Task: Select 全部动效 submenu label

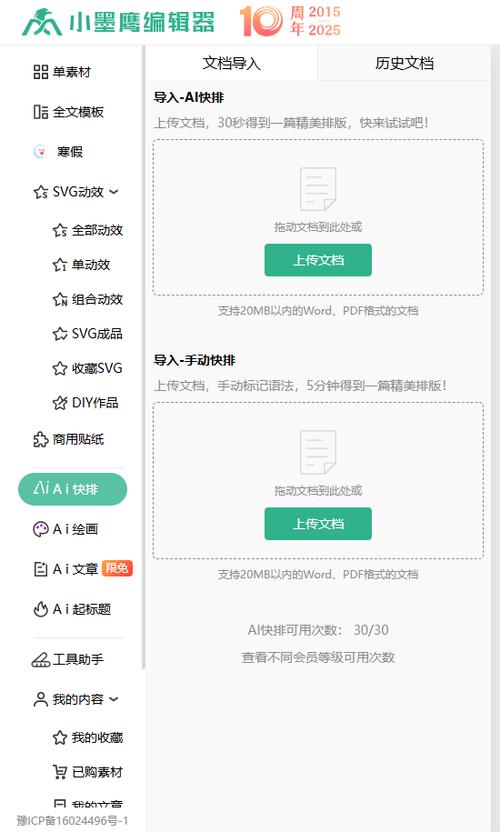Action: (97, 230)
